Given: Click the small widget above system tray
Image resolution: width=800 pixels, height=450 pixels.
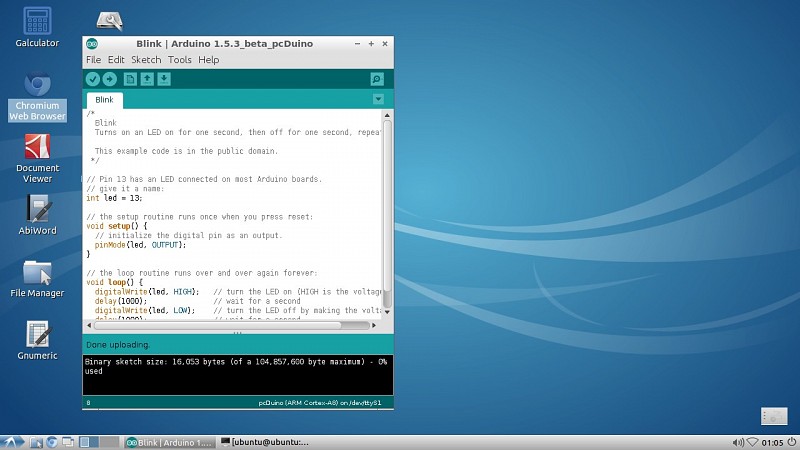Looking at the screenshot, I should pos(774,416).
